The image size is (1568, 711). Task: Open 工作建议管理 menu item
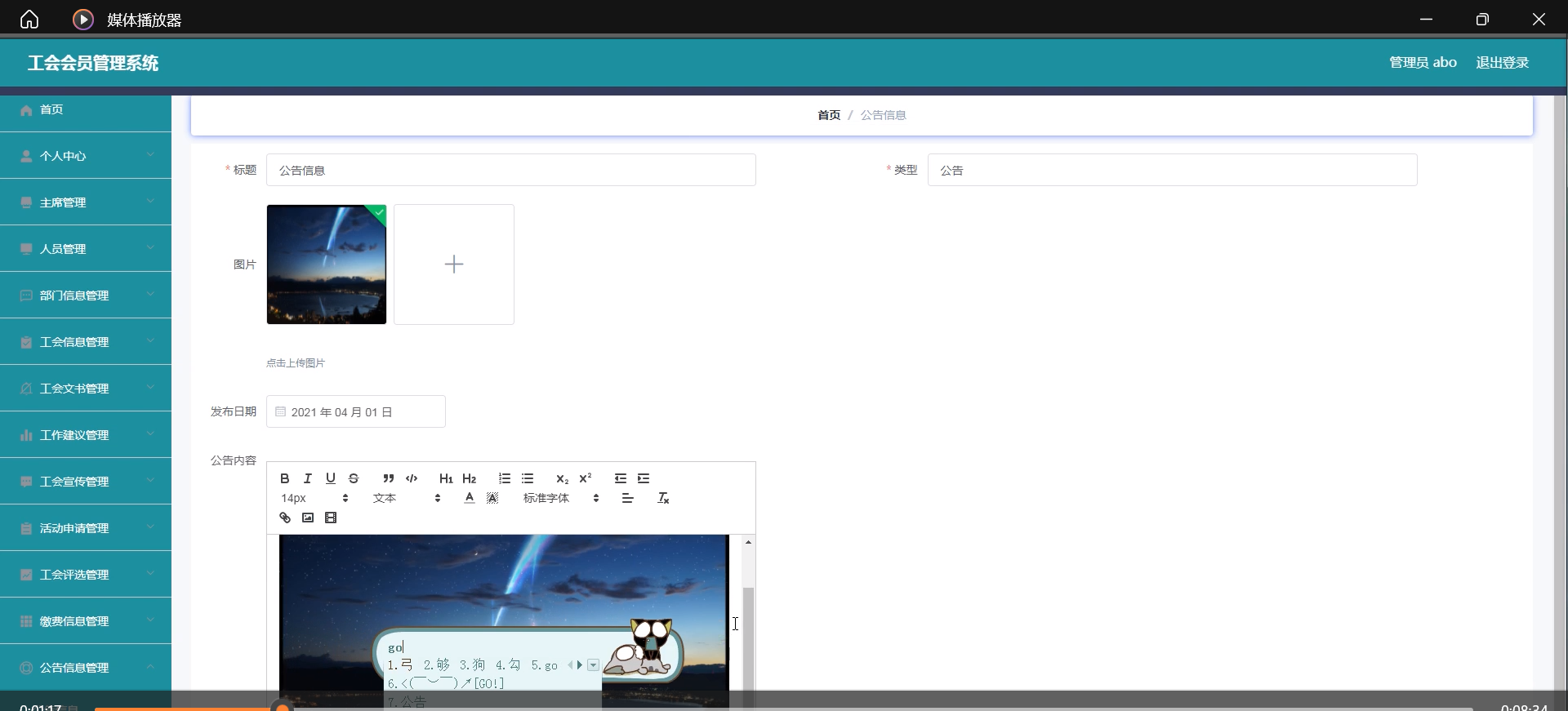86,435
